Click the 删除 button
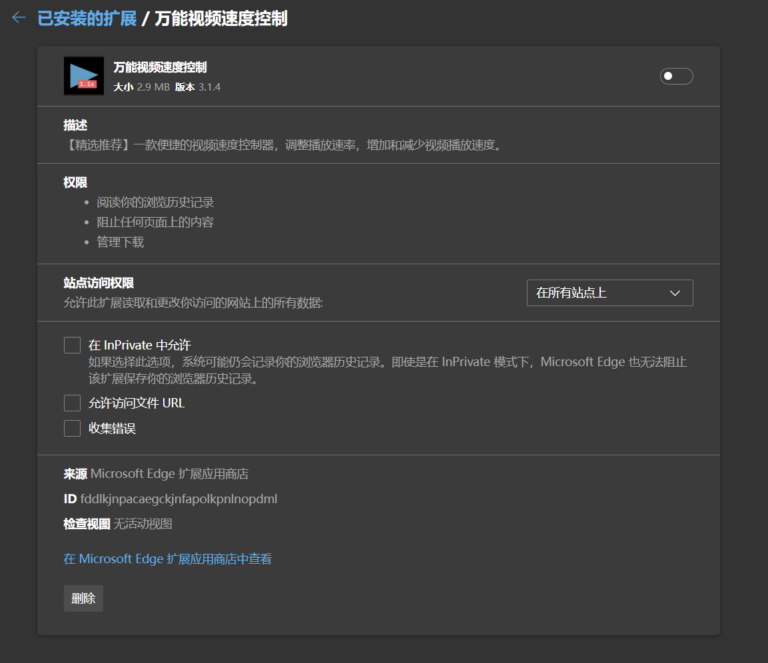 tap(83, 598)
